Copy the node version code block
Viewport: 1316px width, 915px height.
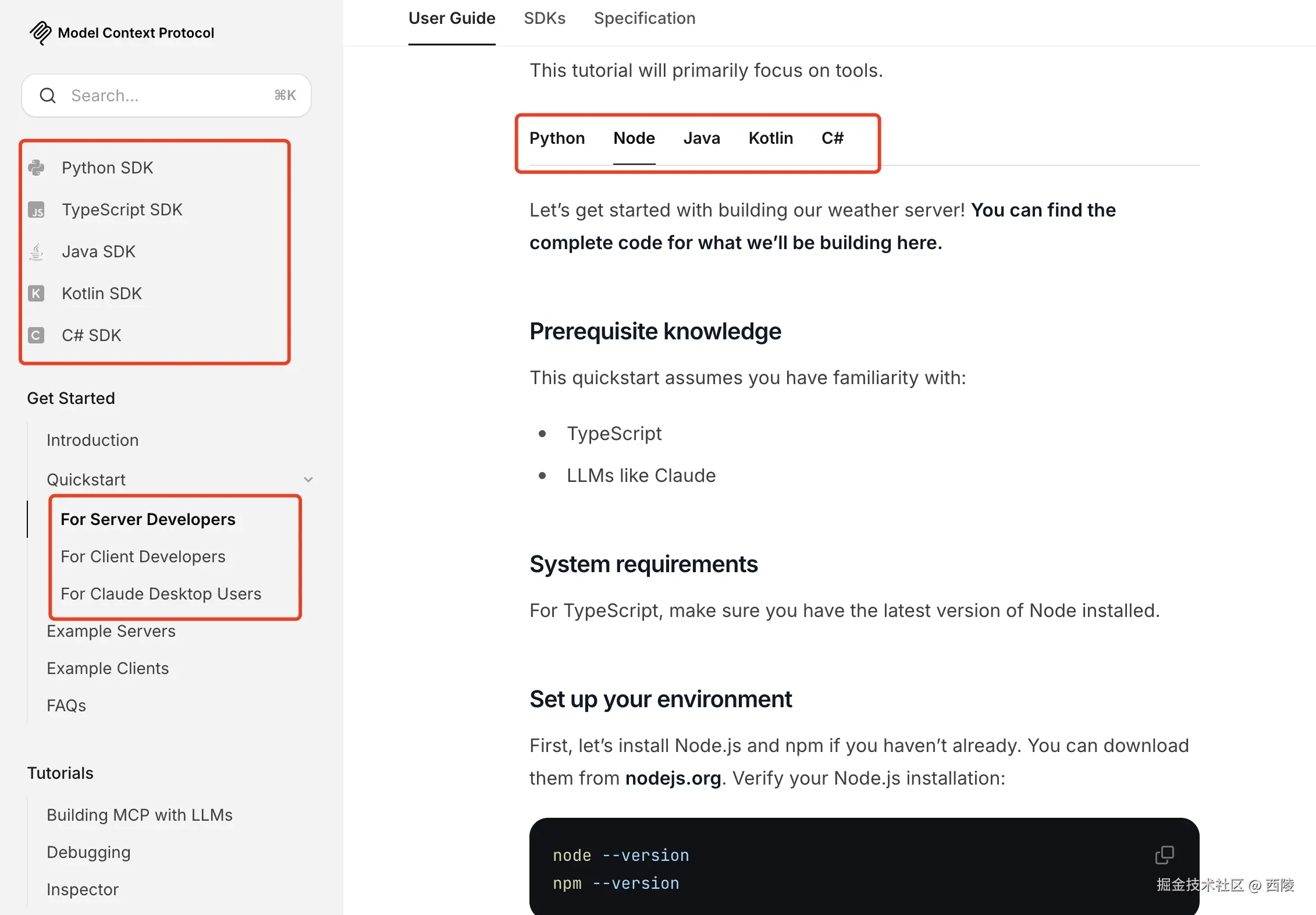click(1164, 855)
